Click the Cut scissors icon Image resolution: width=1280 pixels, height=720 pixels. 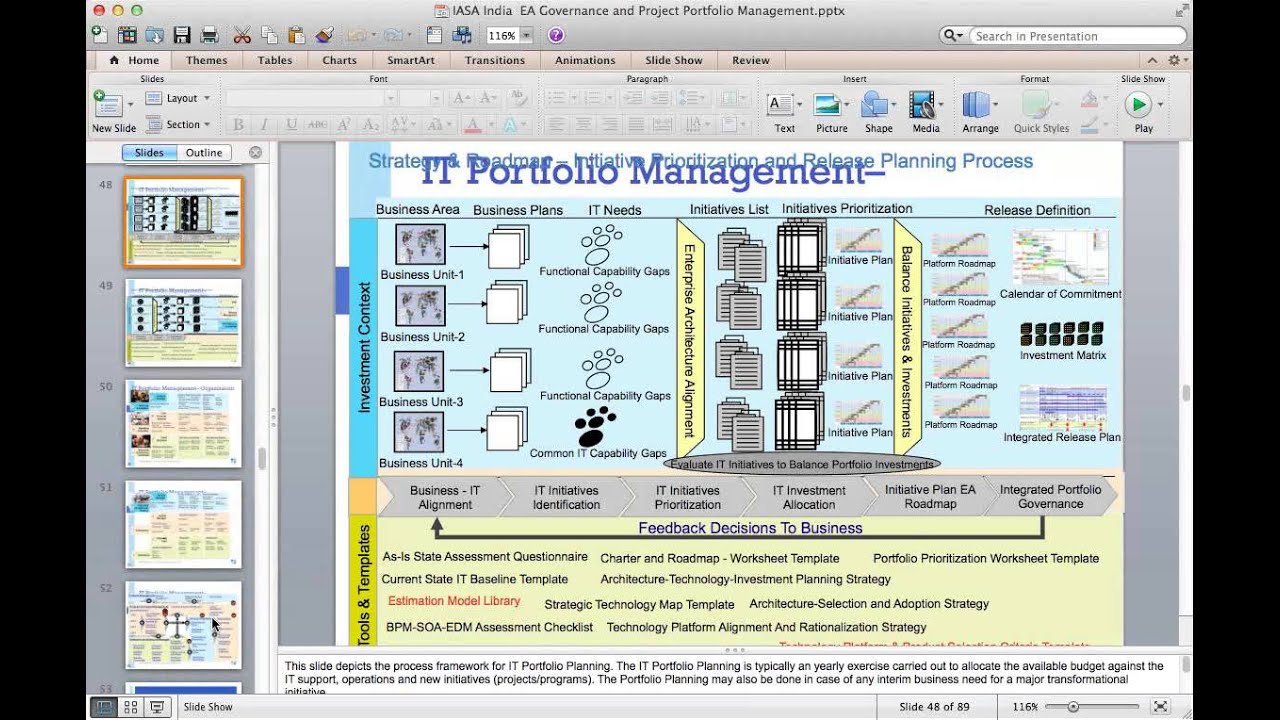241,35
